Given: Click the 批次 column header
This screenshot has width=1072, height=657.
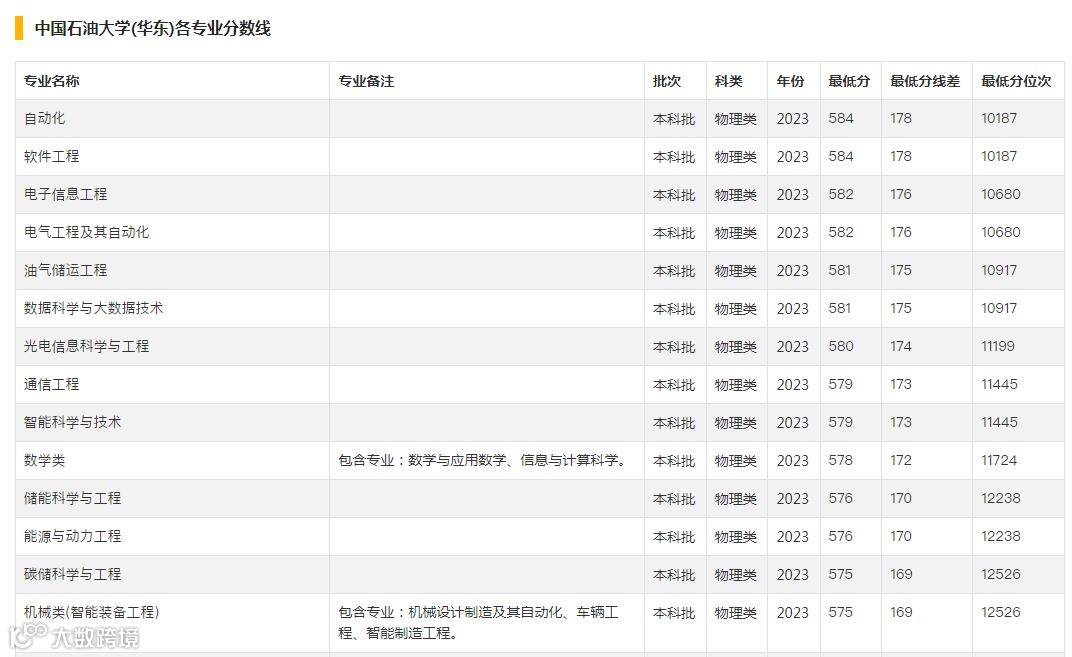Looking at the screenshot, I should pos(667,81).
